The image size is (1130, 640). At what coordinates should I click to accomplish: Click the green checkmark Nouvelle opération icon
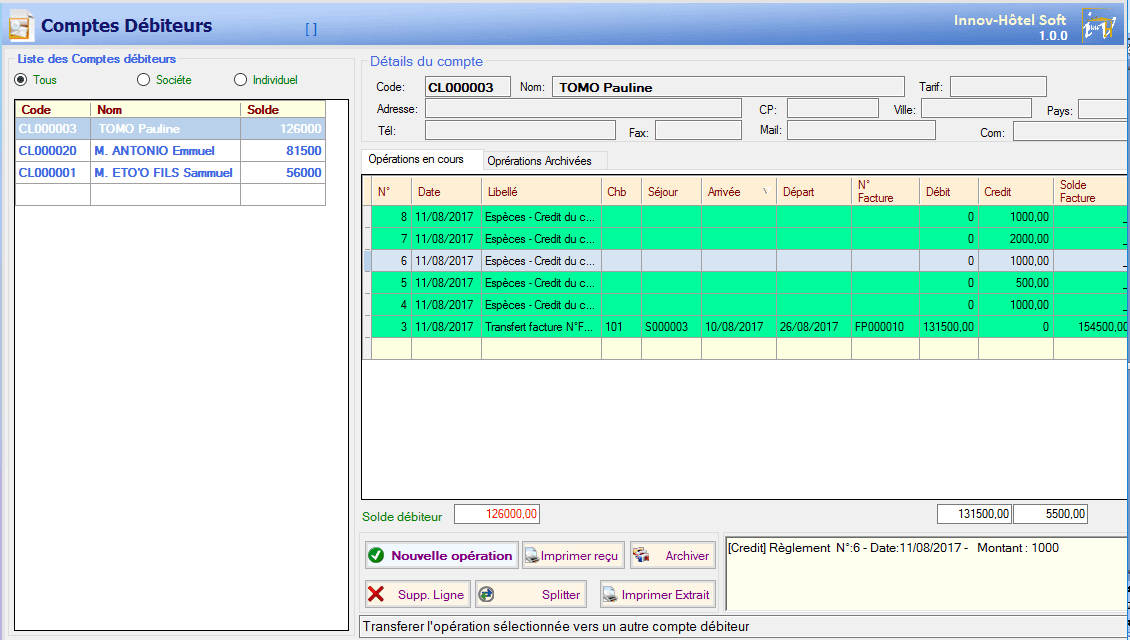click(x=376, y=555)
